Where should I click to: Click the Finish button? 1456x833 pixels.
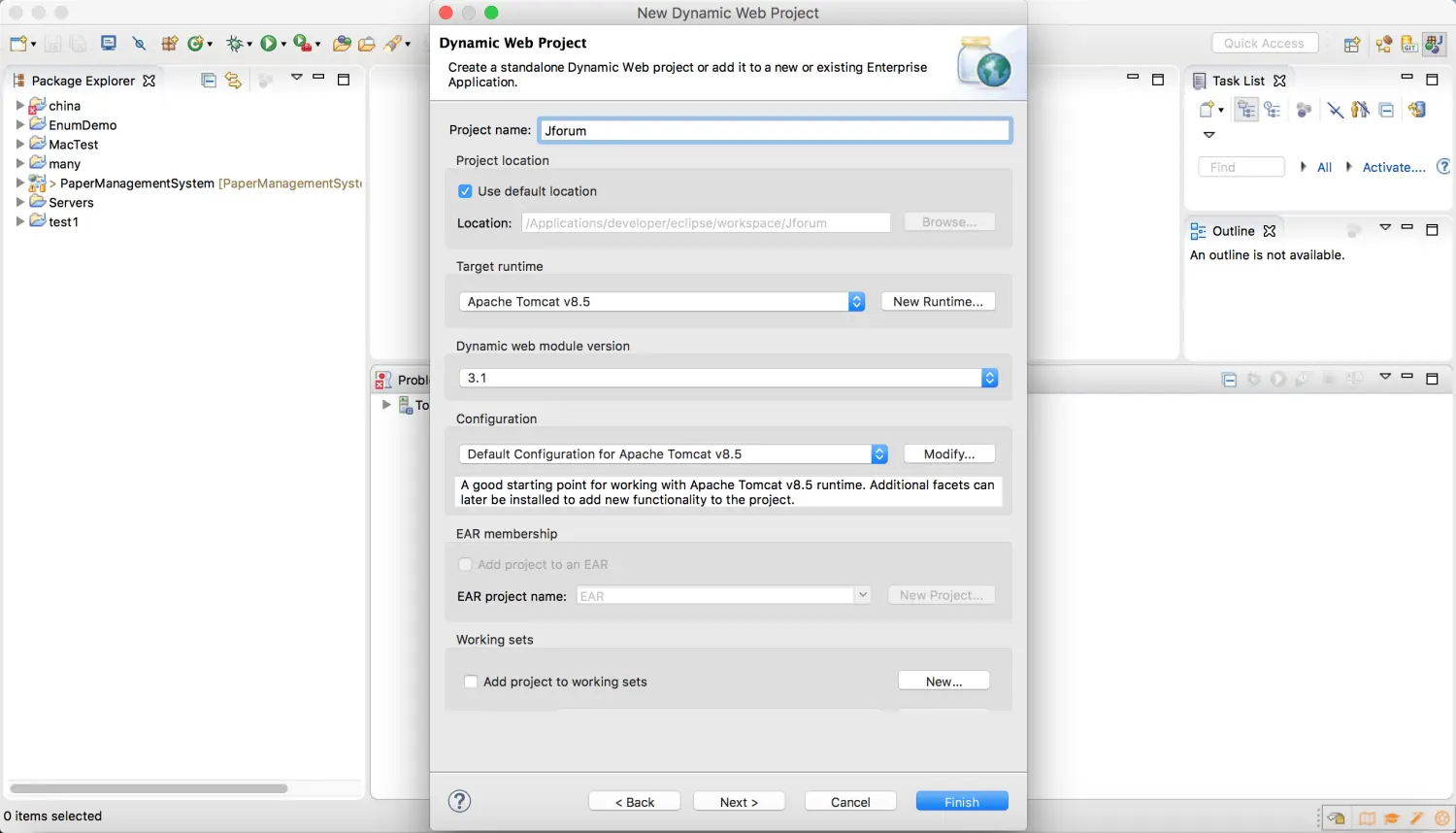pyautogui.click(x=962, y=802)
